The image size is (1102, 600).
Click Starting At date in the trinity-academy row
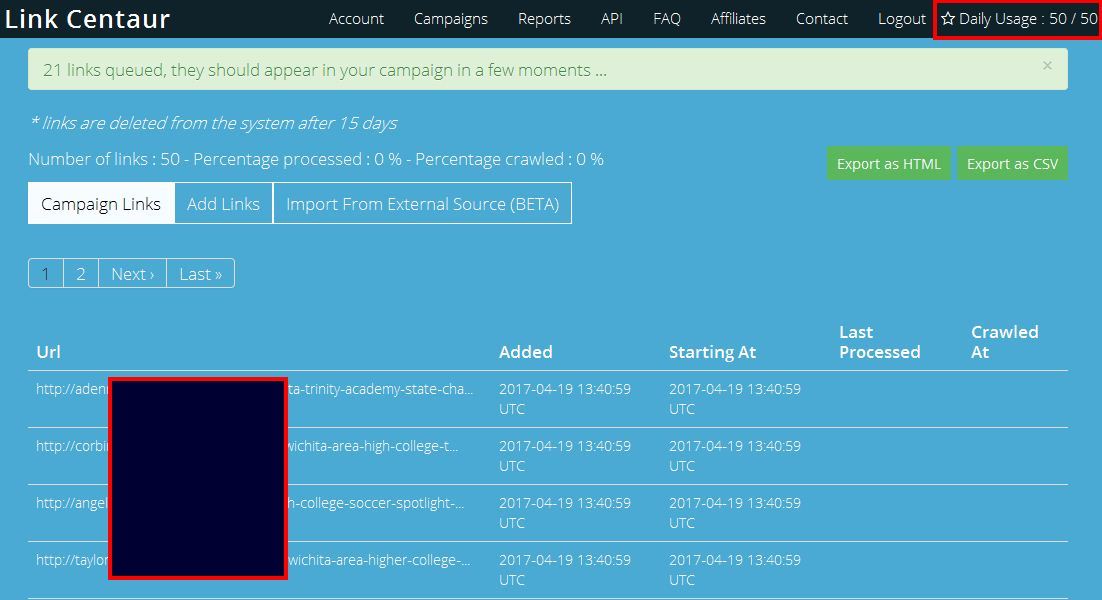click(735, 399)
